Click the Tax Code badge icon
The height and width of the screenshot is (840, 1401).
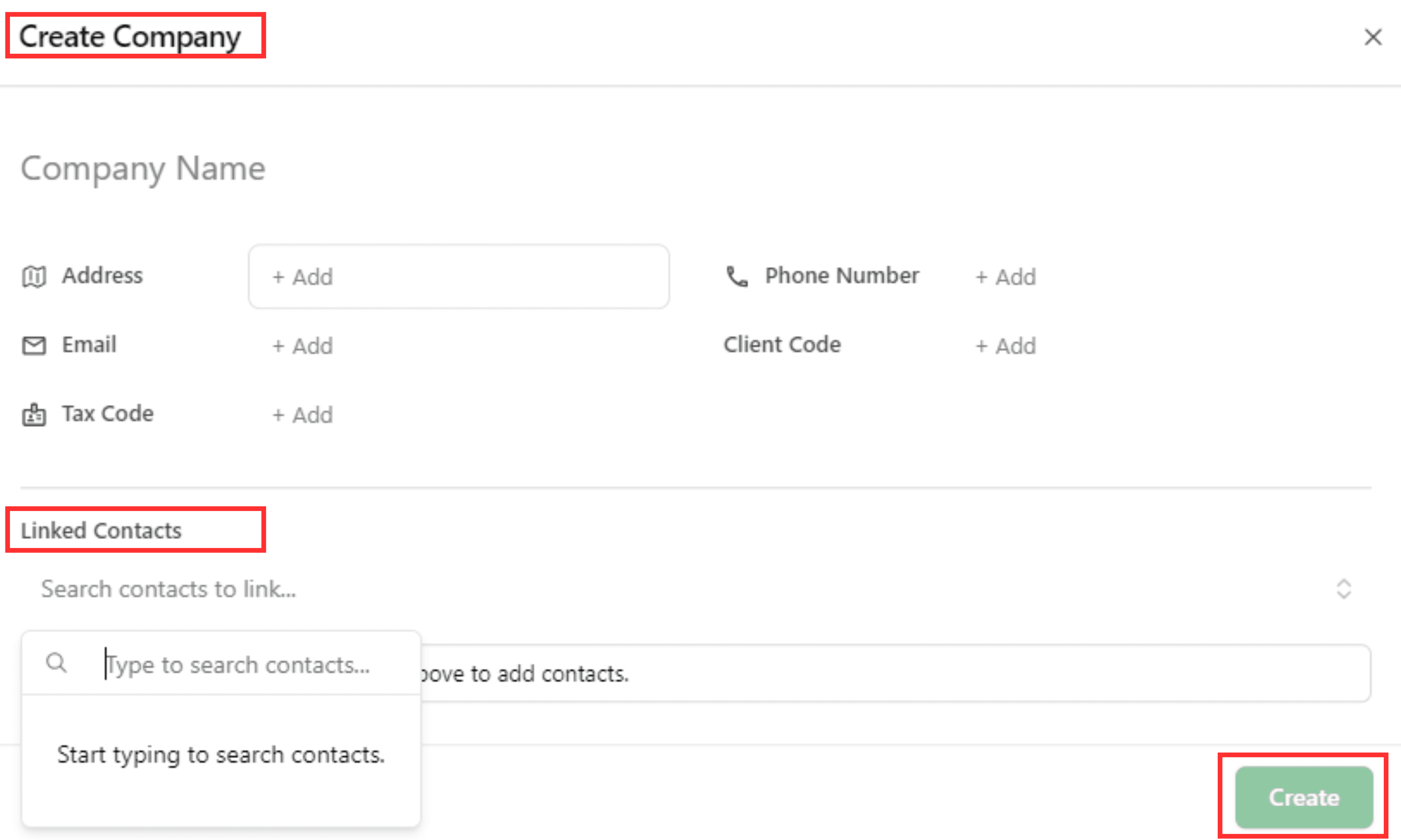pos(34,415)
